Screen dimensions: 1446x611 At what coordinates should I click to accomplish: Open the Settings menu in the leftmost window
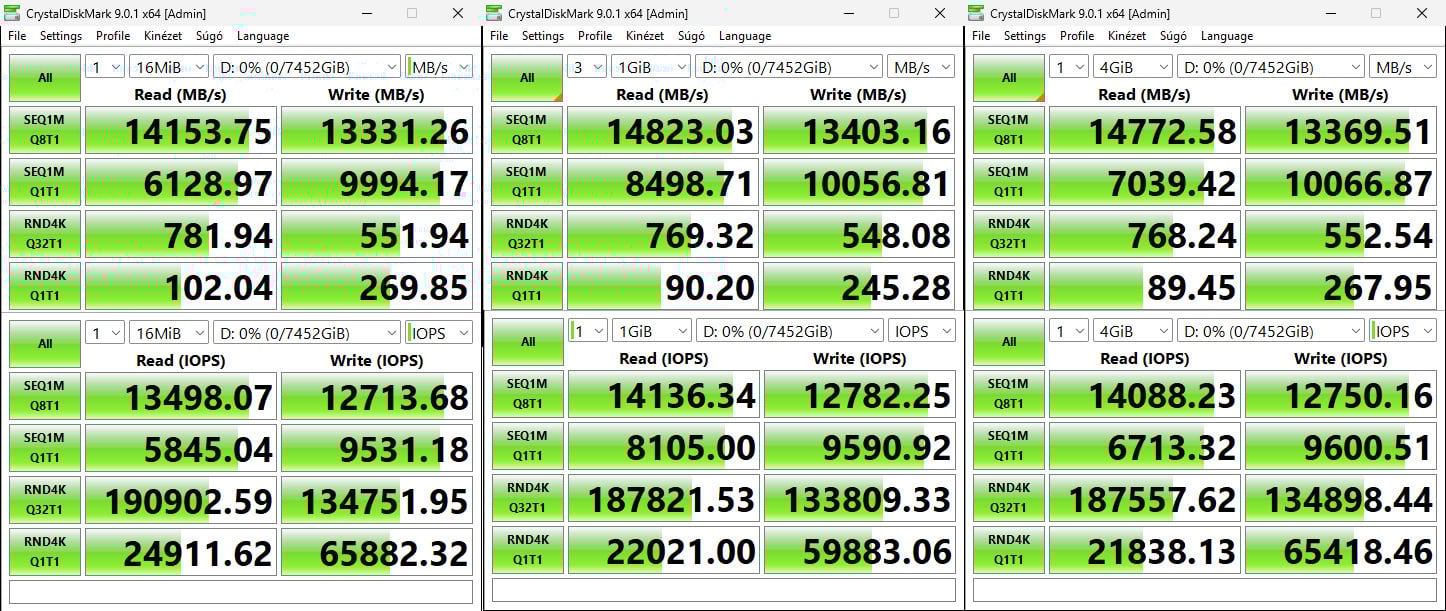[x=61, y=36]
